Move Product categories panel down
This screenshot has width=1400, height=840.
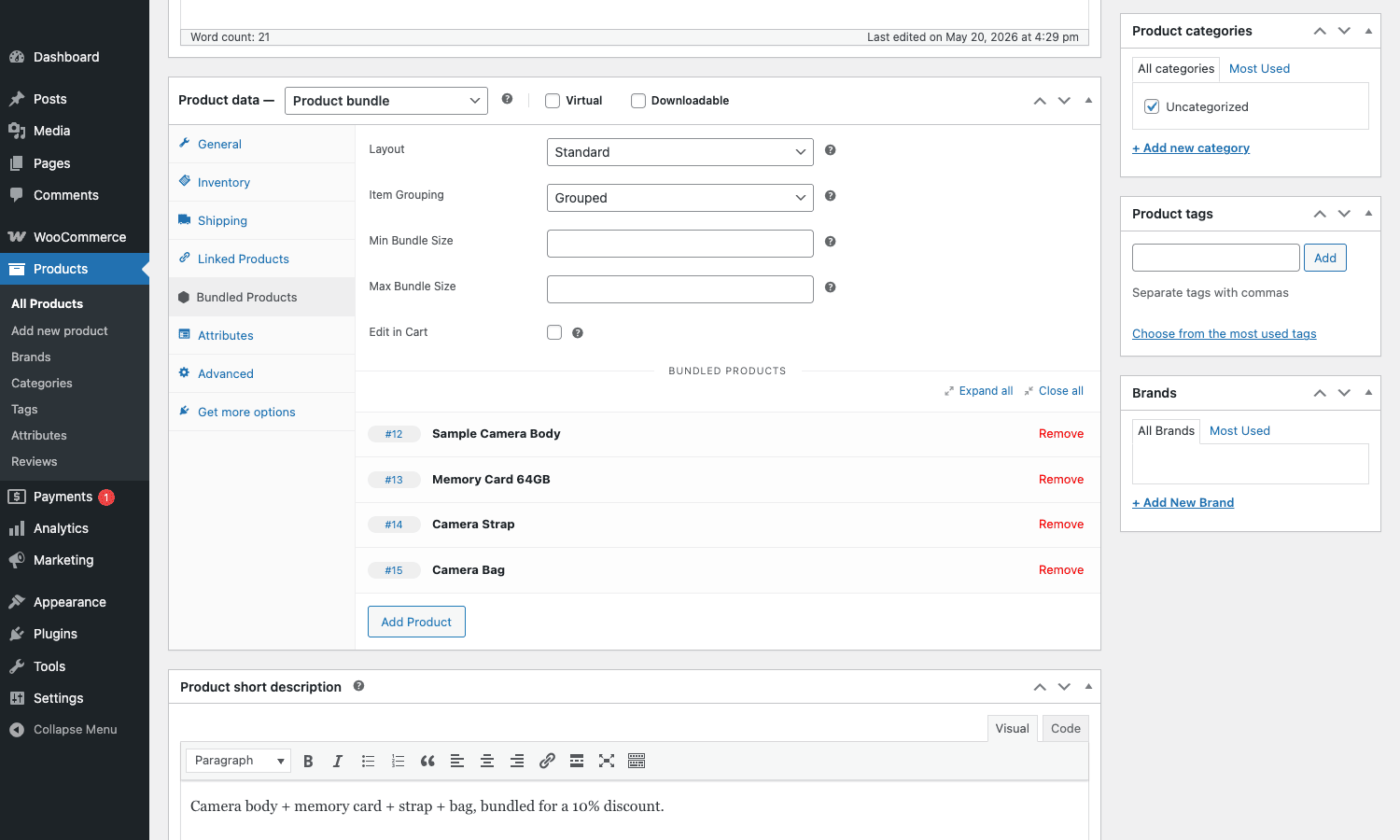pyautogui.click(x=1344, y=31)
